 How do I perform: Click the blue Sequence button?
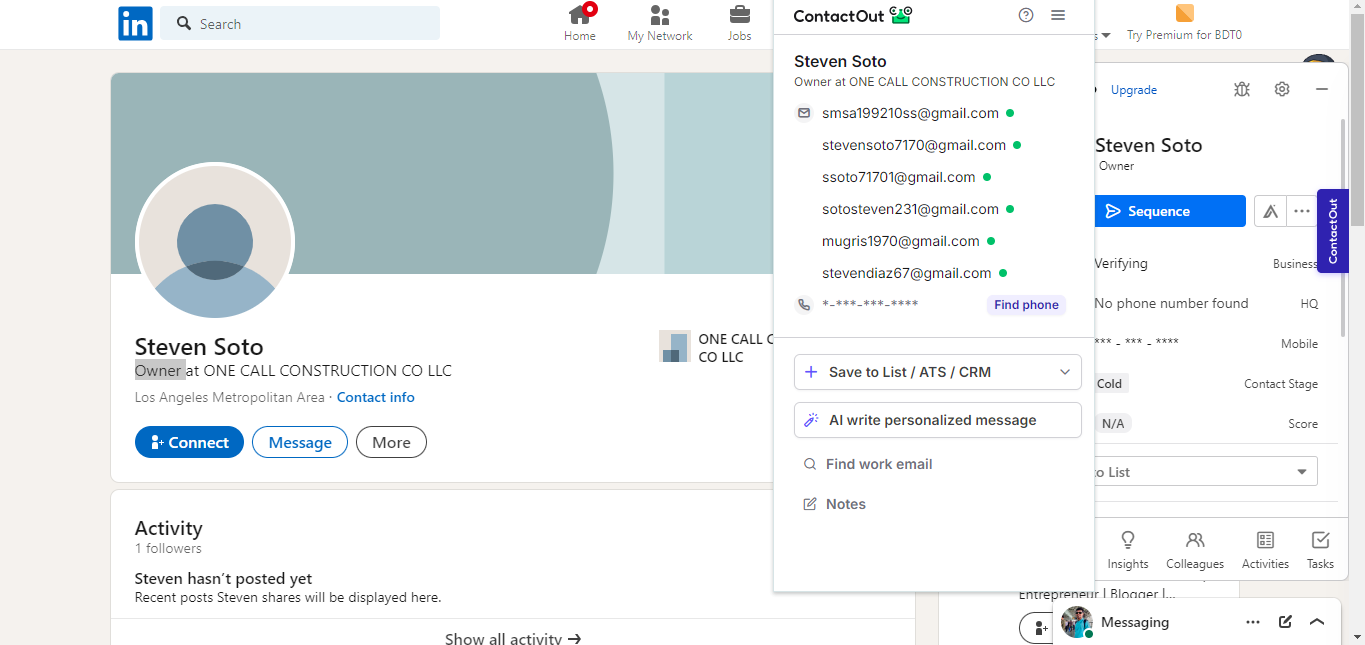(x=1170, y=211)
